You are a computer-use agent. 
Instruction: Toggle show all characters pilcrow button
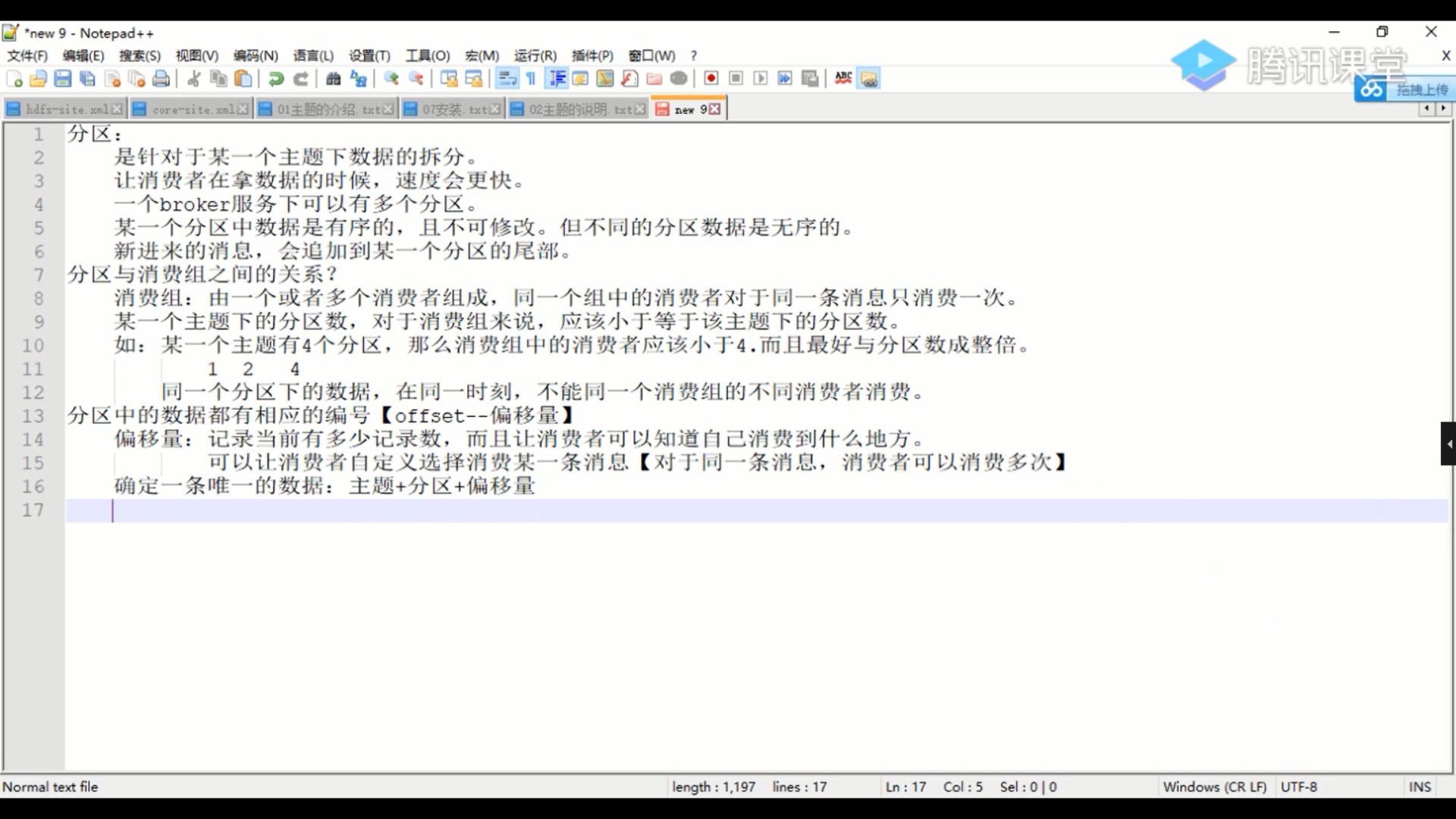[x=532, y=79]
